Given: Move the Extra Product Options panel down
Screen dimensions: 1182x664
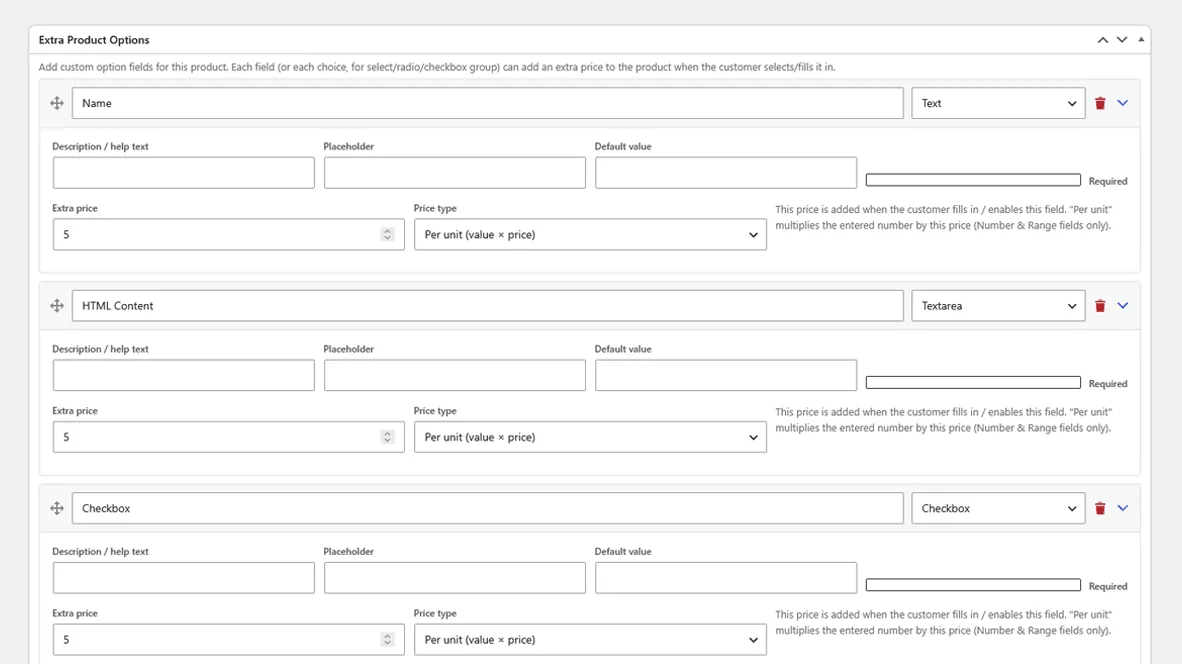Looking at the screenshot, I should pos(1122,40).
